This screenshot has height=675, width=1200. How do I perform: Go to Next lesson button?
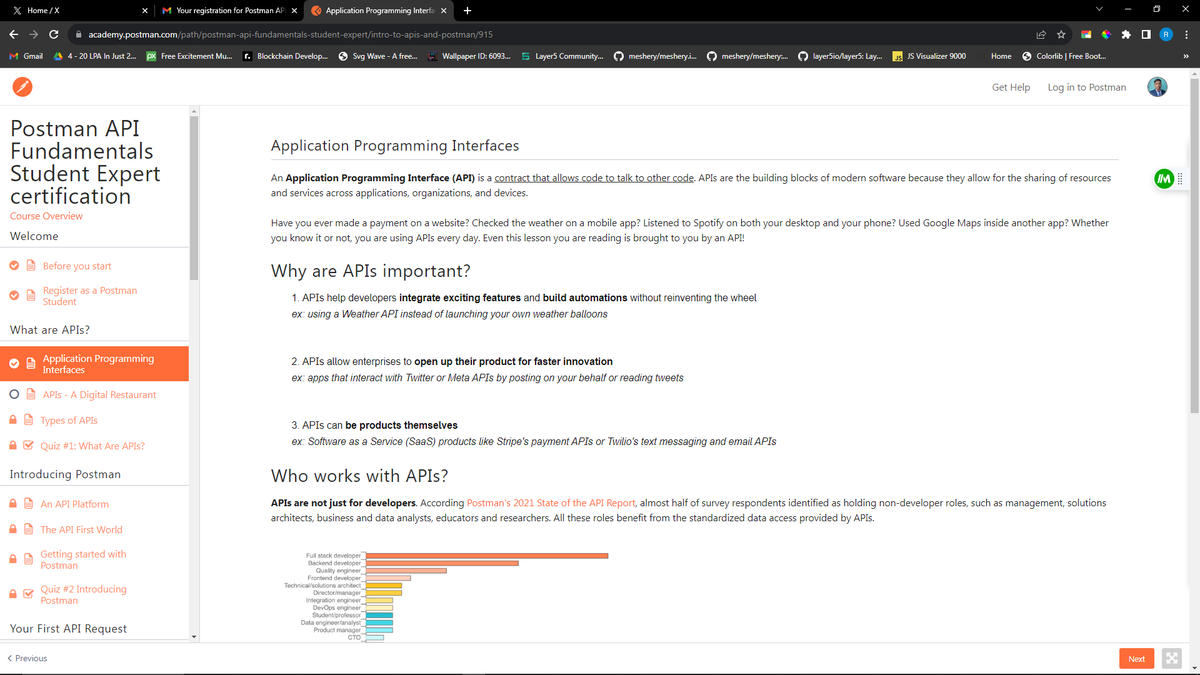(1136, 658)
